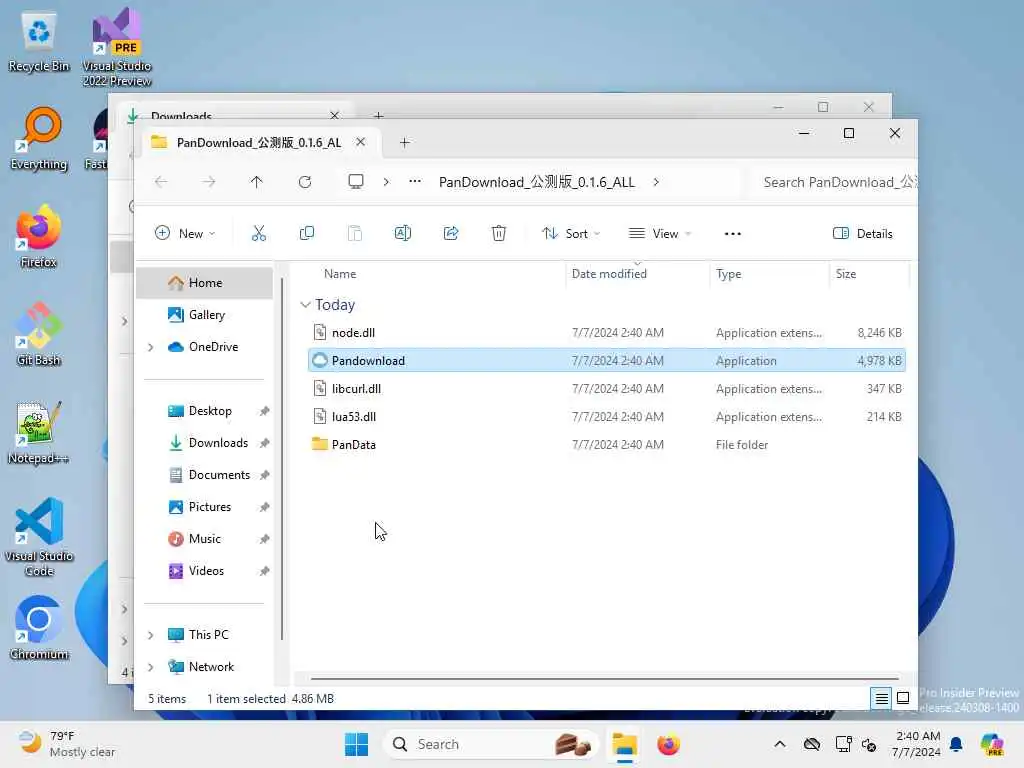Collapse the Today group header
The height and width of the screenshot is (768, 1024).
(x=305, y=304)
